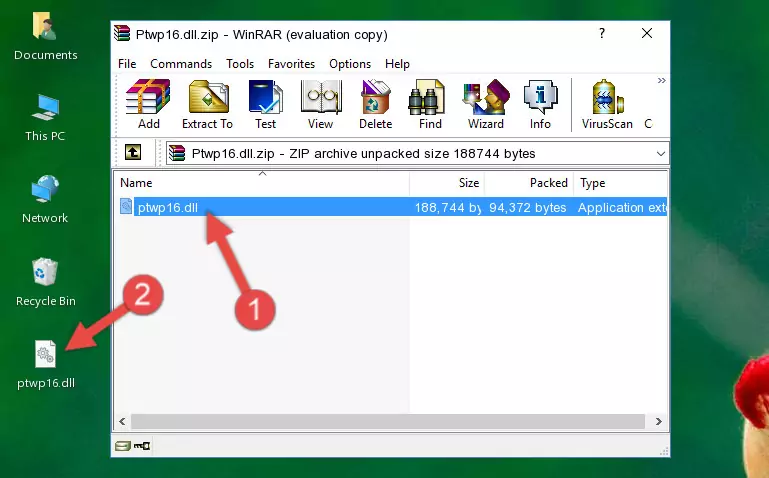This screenshot has width=769, height=478.
Task: Run Test on the archive
Action: [x=265, y=104]
